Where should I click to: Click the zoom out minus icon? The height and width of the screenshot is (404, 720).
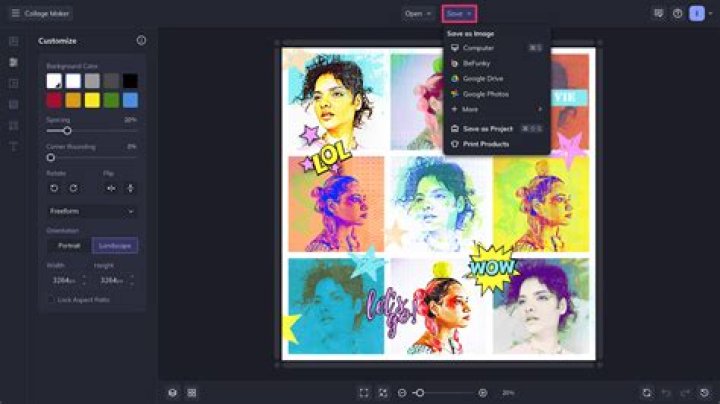click(x=402, y=393)
